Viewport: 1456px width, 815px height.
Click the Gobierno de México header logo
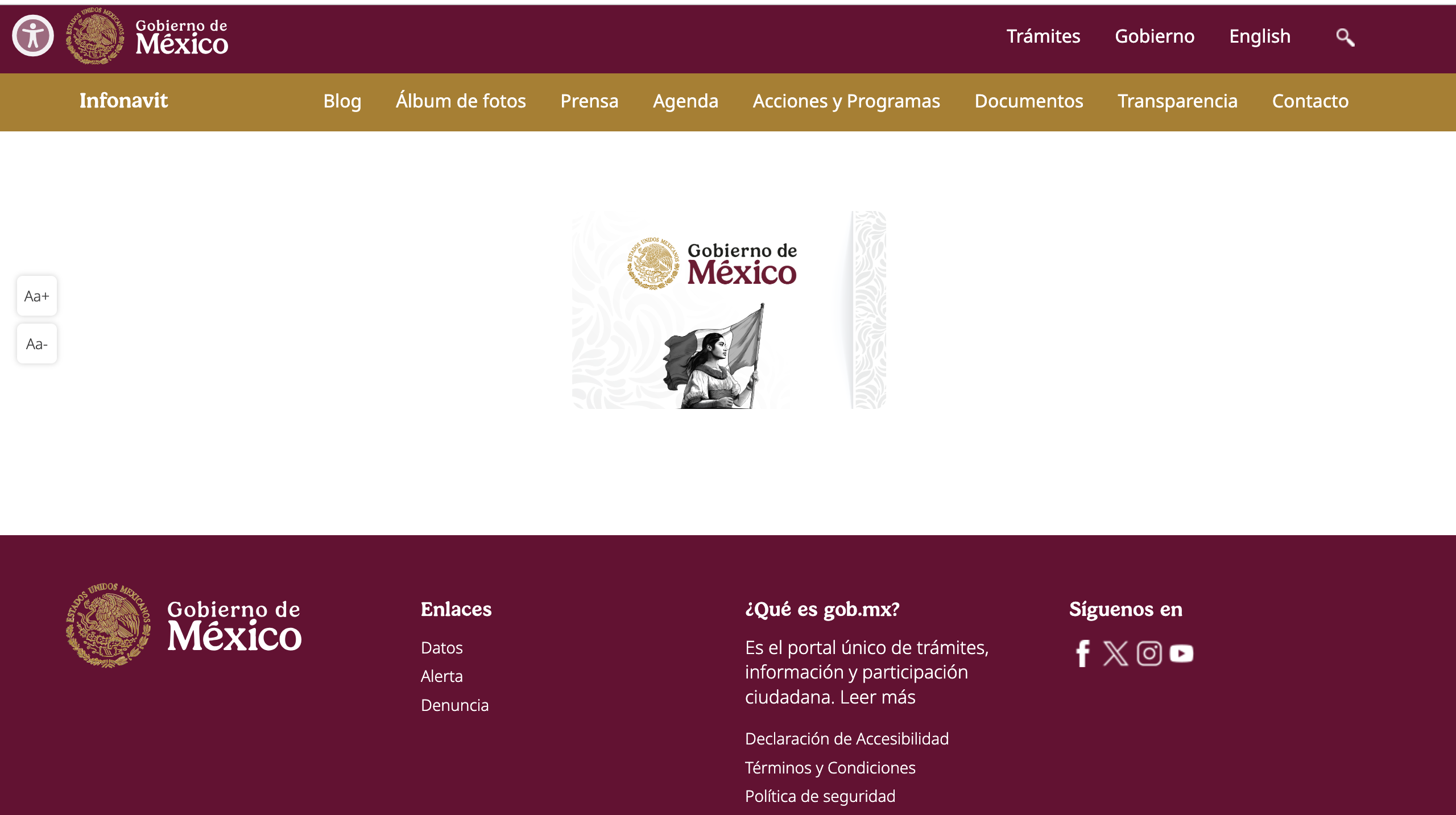[148, 36]
